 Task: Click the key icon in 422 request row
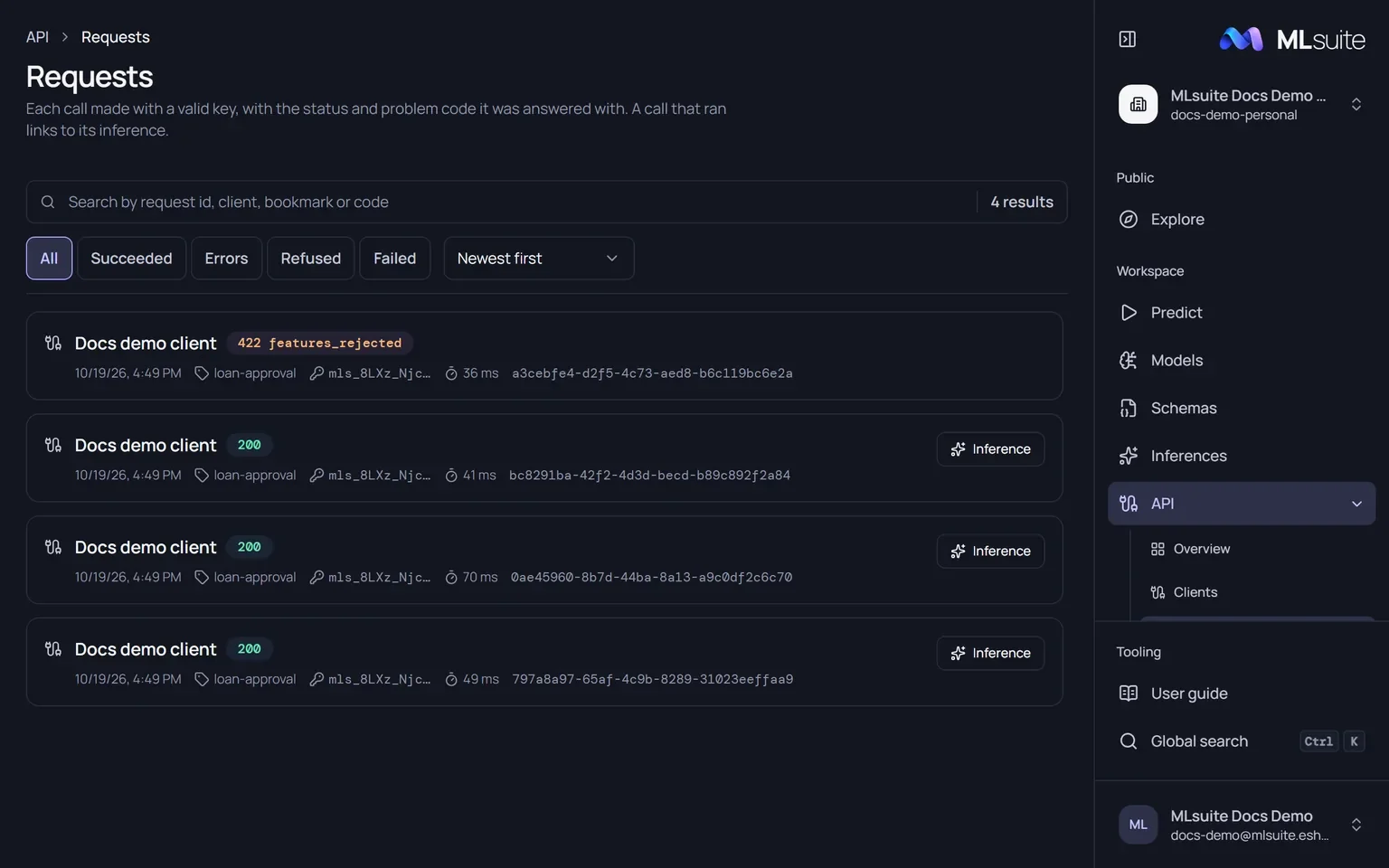click(x=317, y=373)
